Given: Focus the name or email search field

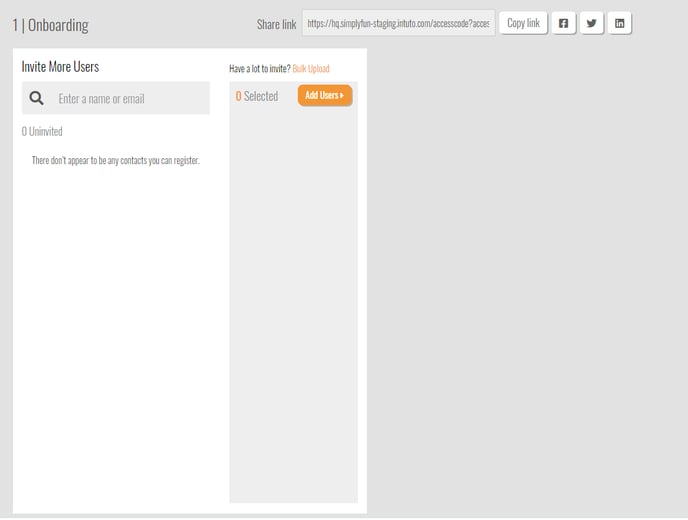Looking at the screenshot, I should coord(116,98).
